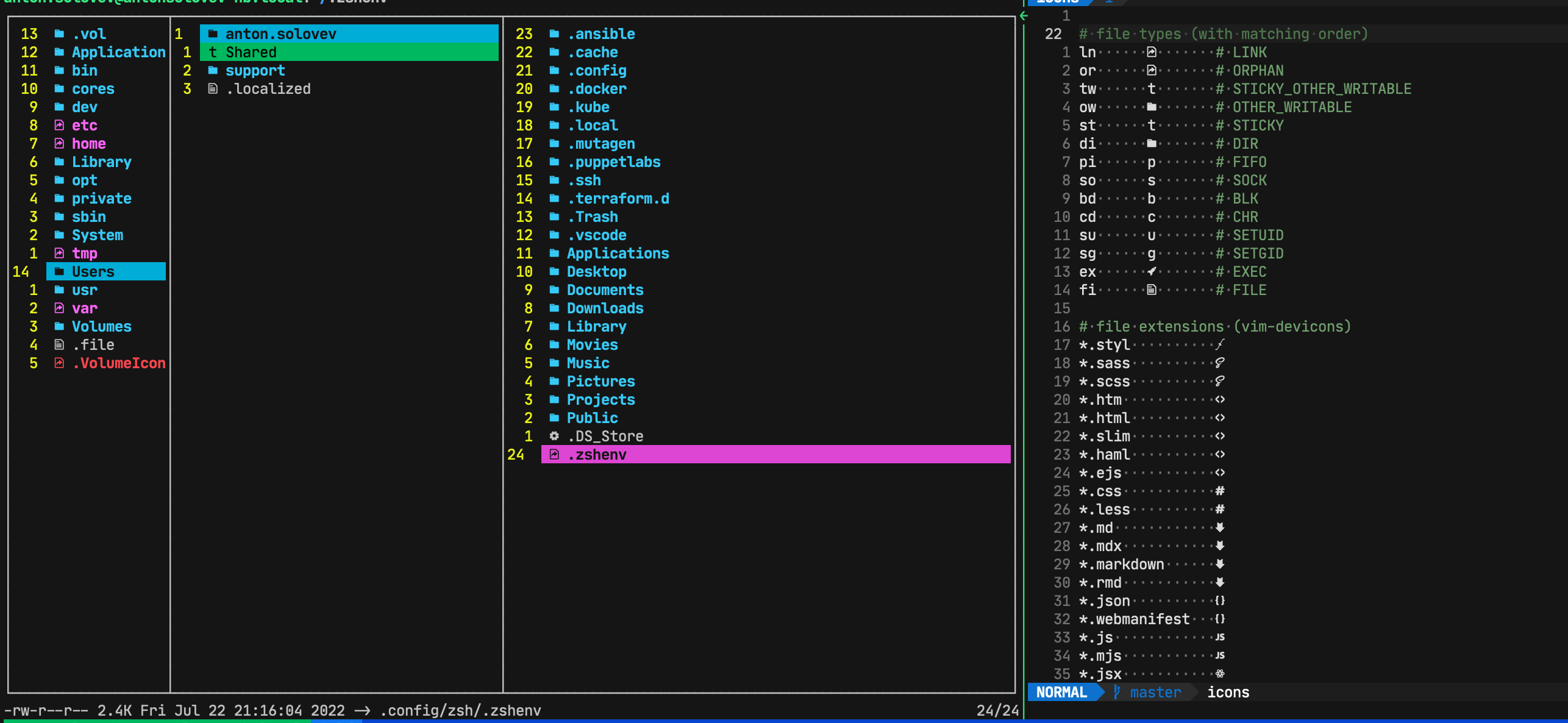Click the .config/zsh/.zshenv link target text

click(x=460, y=711)
